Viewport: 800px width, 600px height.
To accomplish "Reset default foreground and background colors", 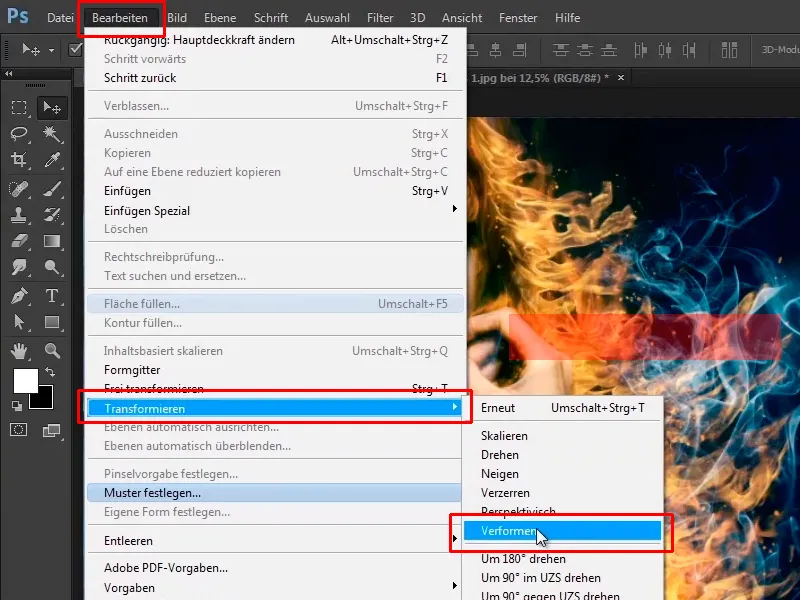I will pos(17,406).
